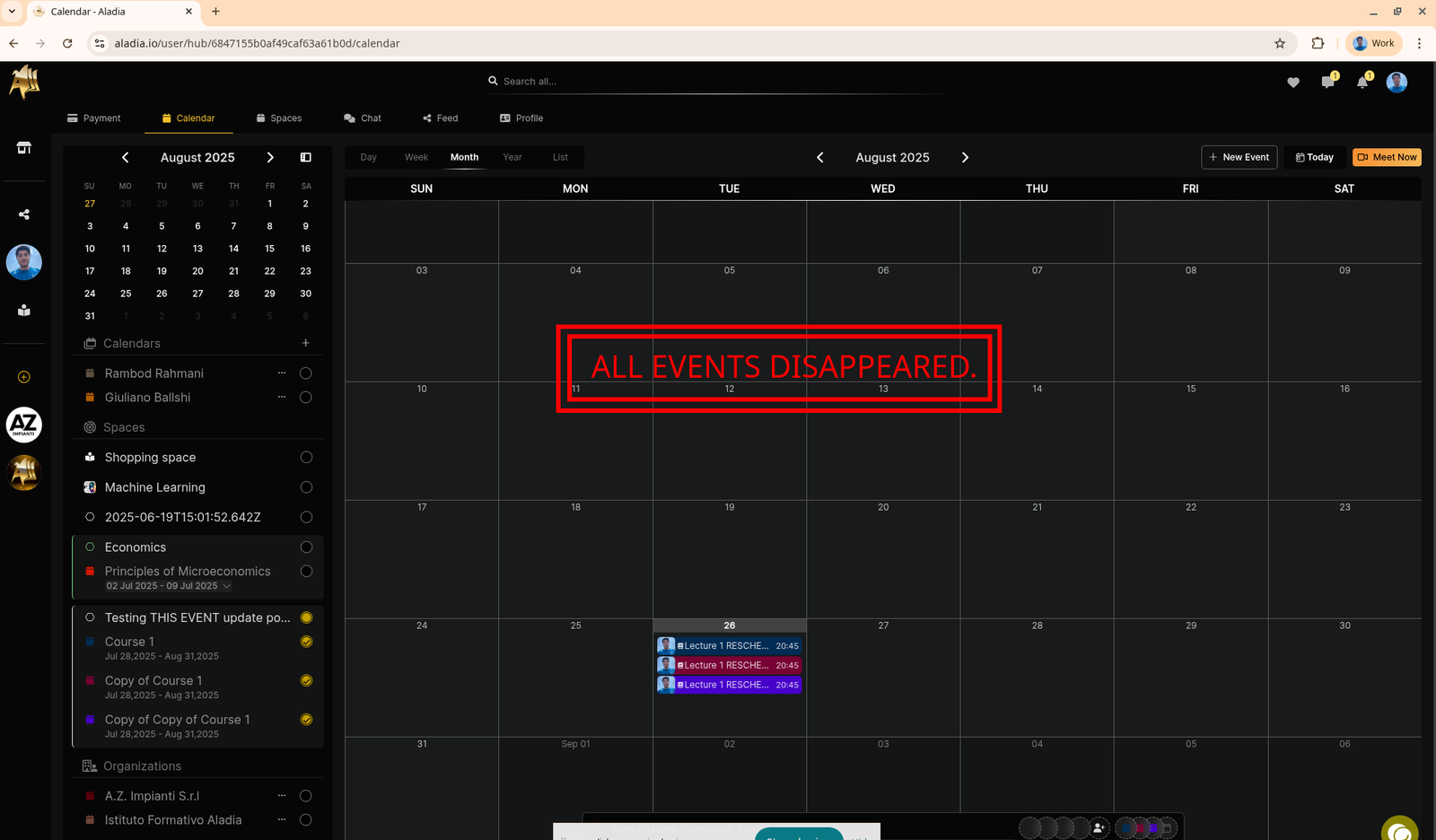The image size is (1436, 840).
Task: Click the Aladia logo in the top-left
Action: (x=24, y=83)
